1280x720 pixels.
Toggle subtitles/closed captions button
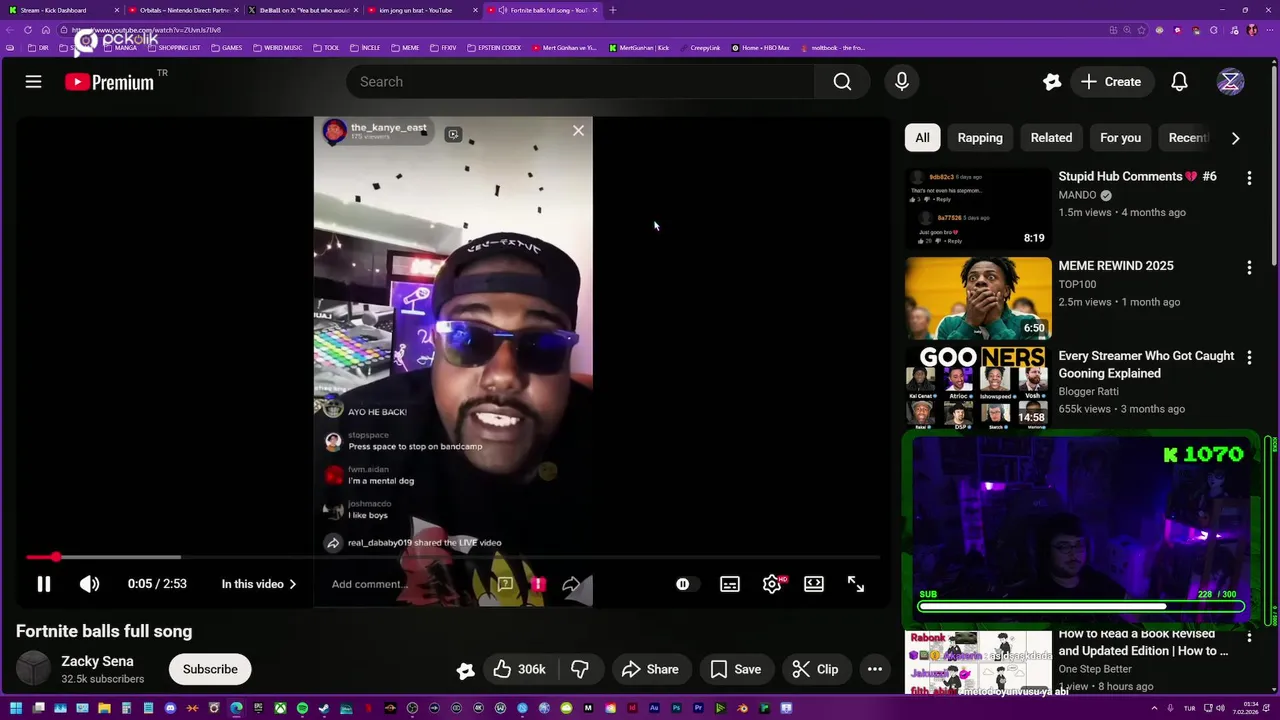tap(730, 584)
